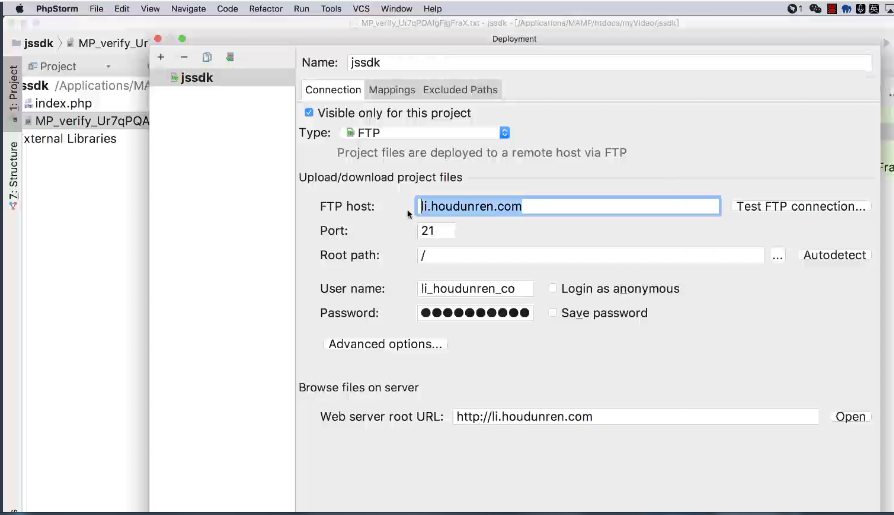
Task: Enable Login as anonymous checkbox
Action: (552, 288)
